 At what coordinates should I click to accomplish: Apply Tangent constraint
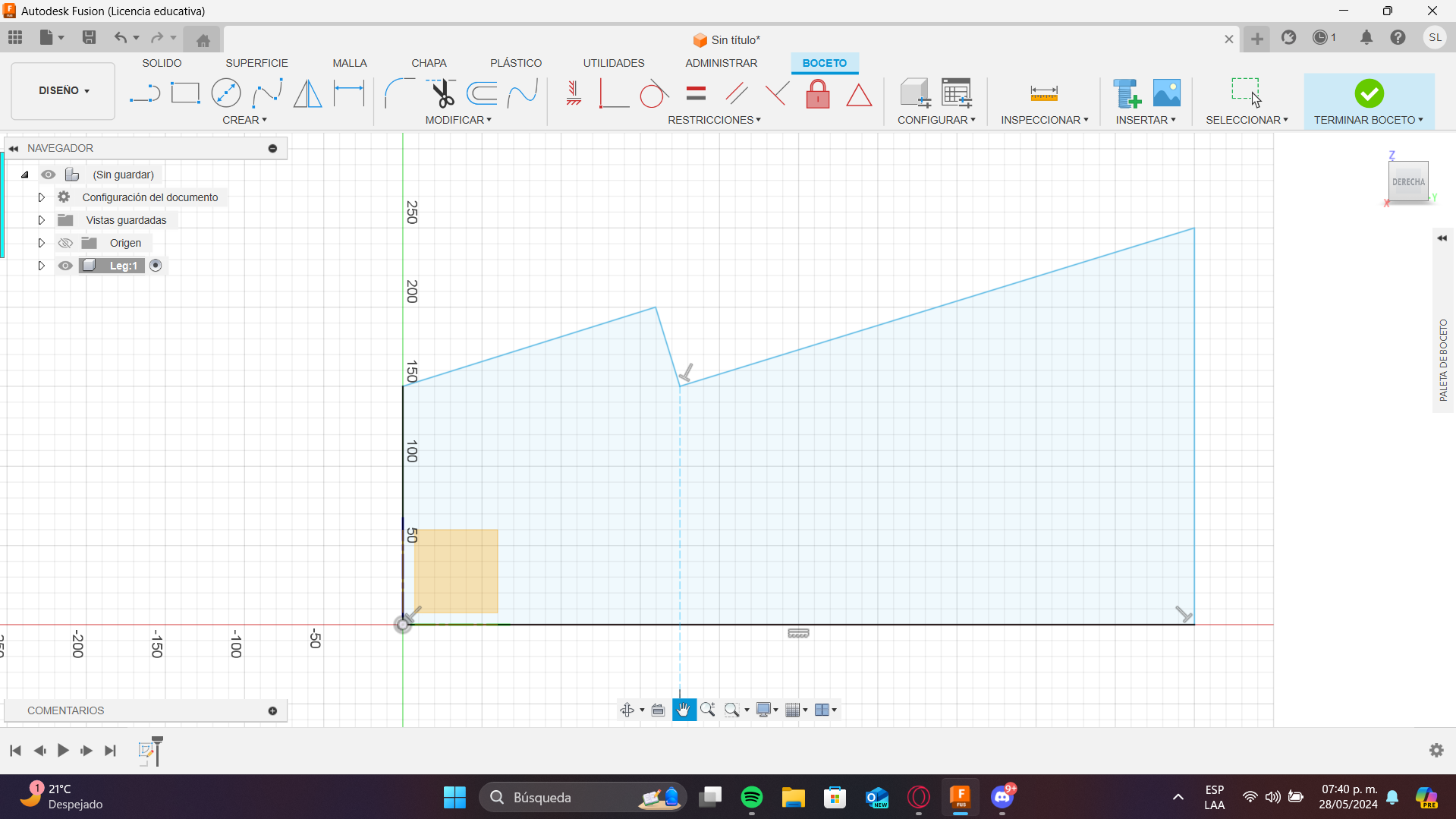click(654, 93)
